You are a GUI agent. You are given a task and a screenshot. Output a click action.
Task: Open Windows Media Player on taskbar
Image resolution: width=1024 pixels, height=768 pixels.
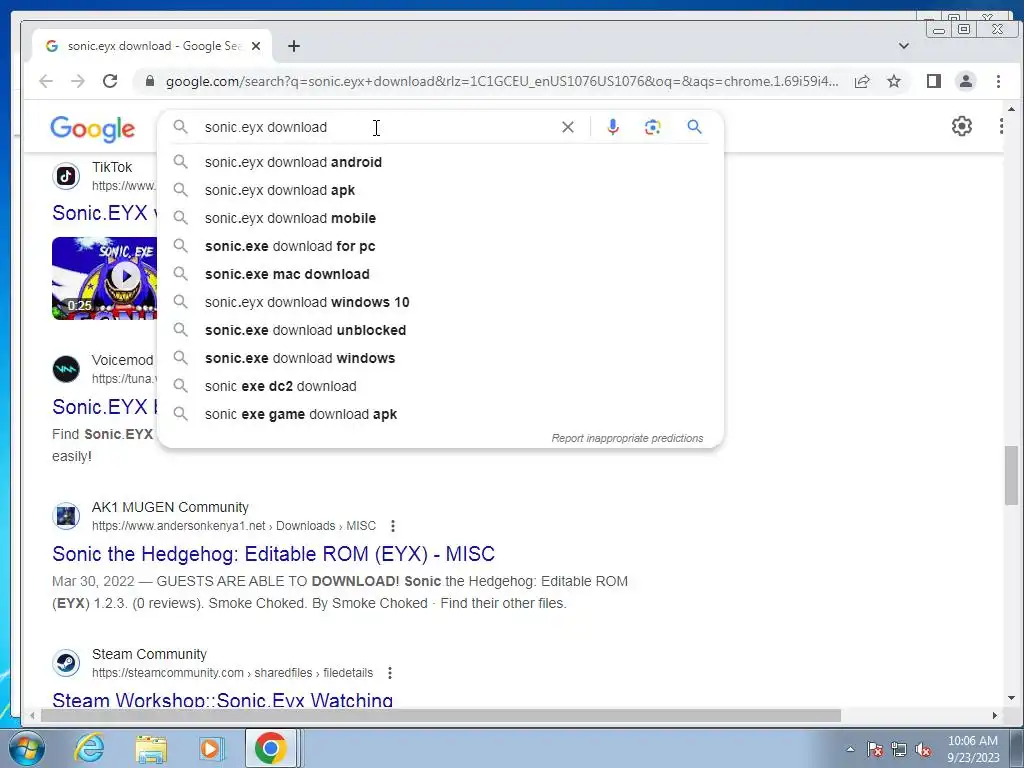[210, 748]
